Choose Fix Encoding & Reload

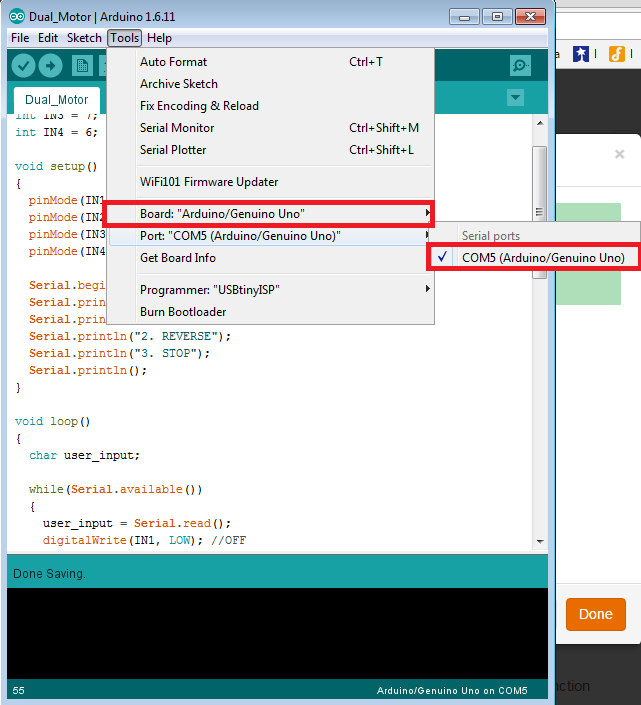point(271,106)
